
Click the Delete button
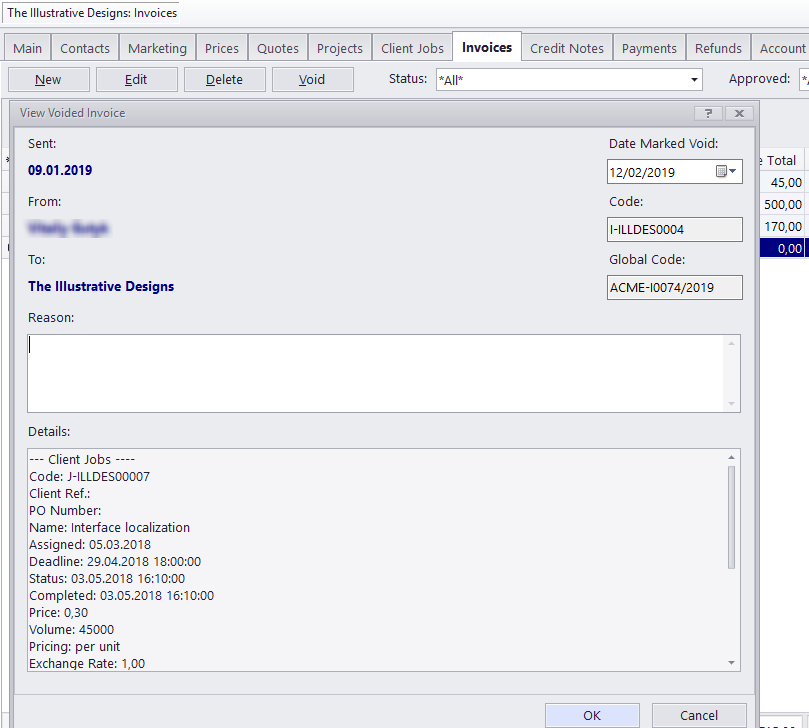(224, 79)
